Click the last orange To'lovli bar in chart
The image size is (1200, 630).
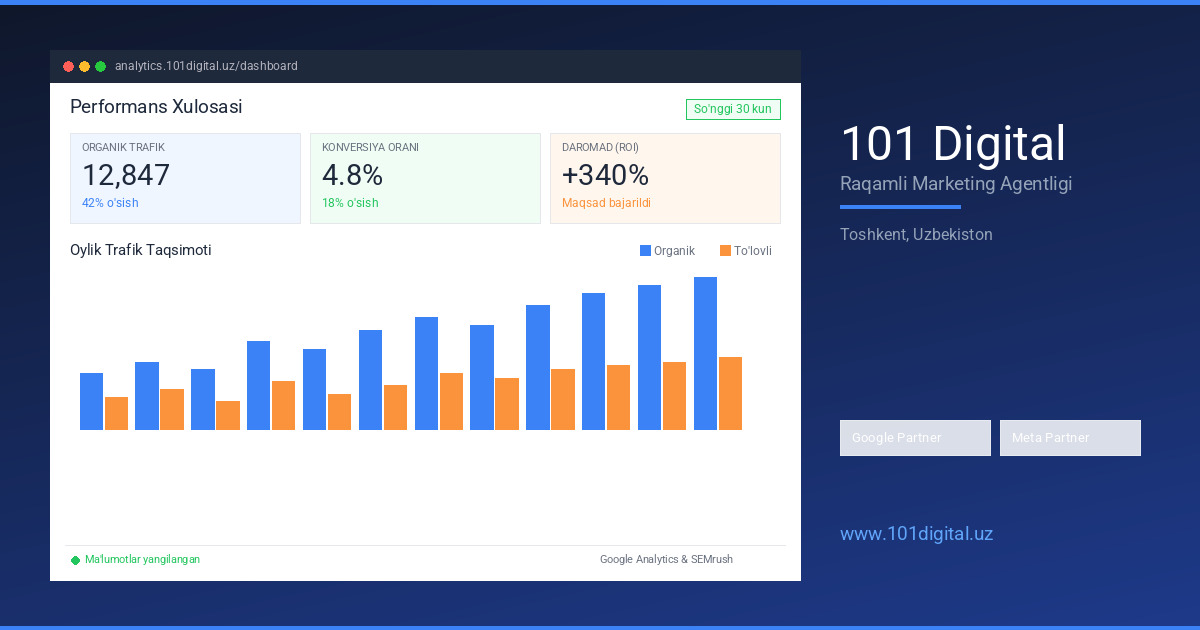[730, 393]
